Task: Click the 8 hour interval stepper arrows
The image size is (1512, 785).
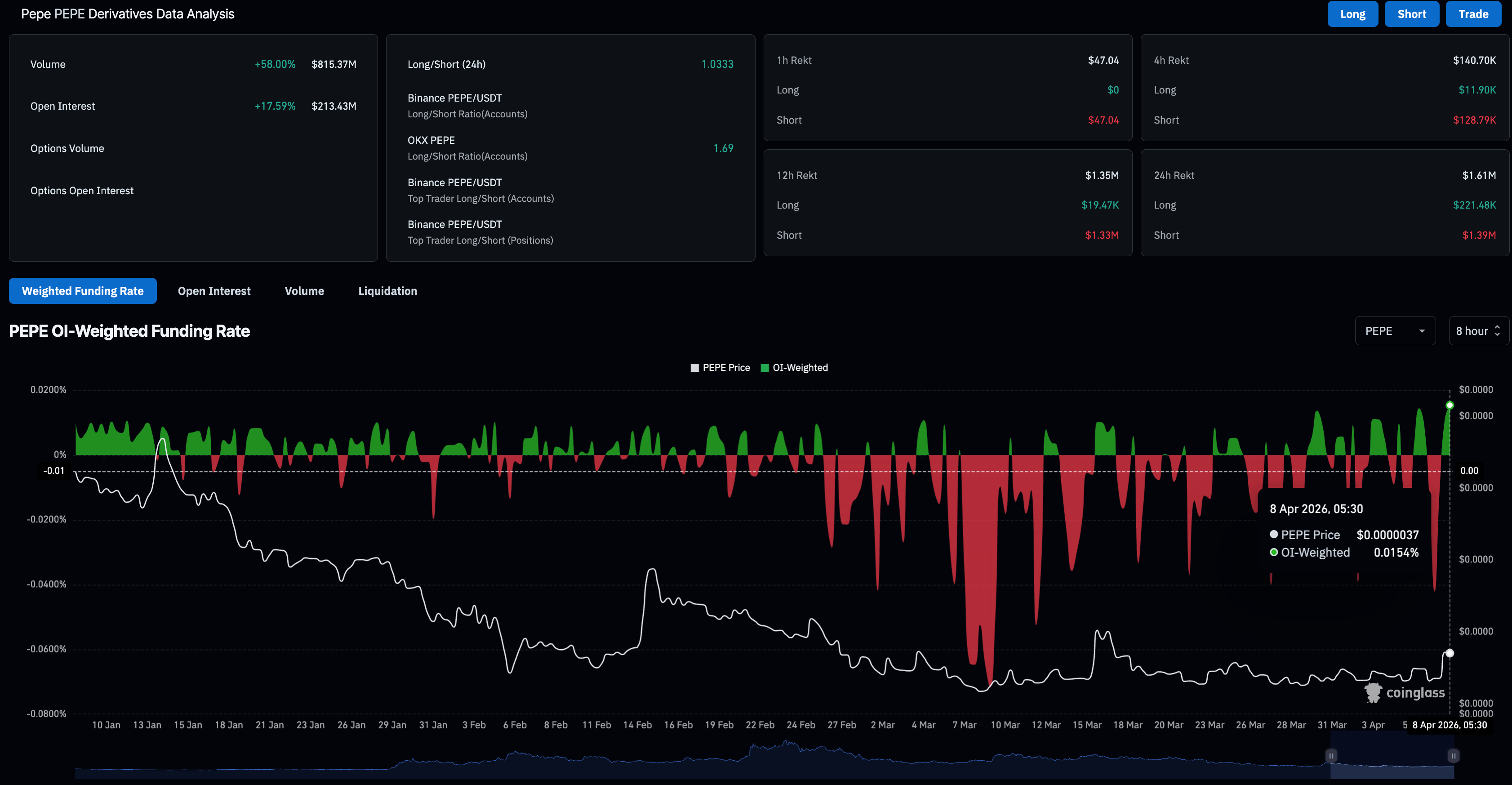Action: coord(1497,331)
